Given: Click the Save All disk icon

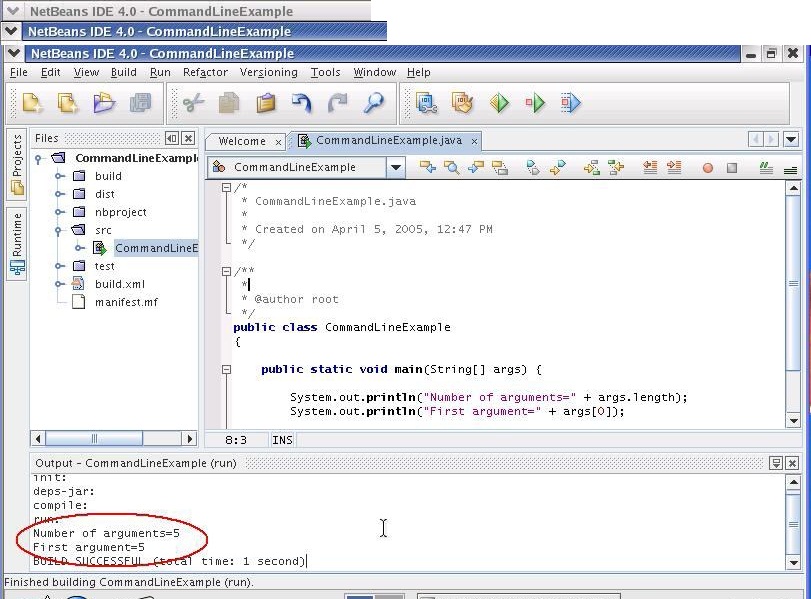Looking at the screenshot, I should point(140,102).
